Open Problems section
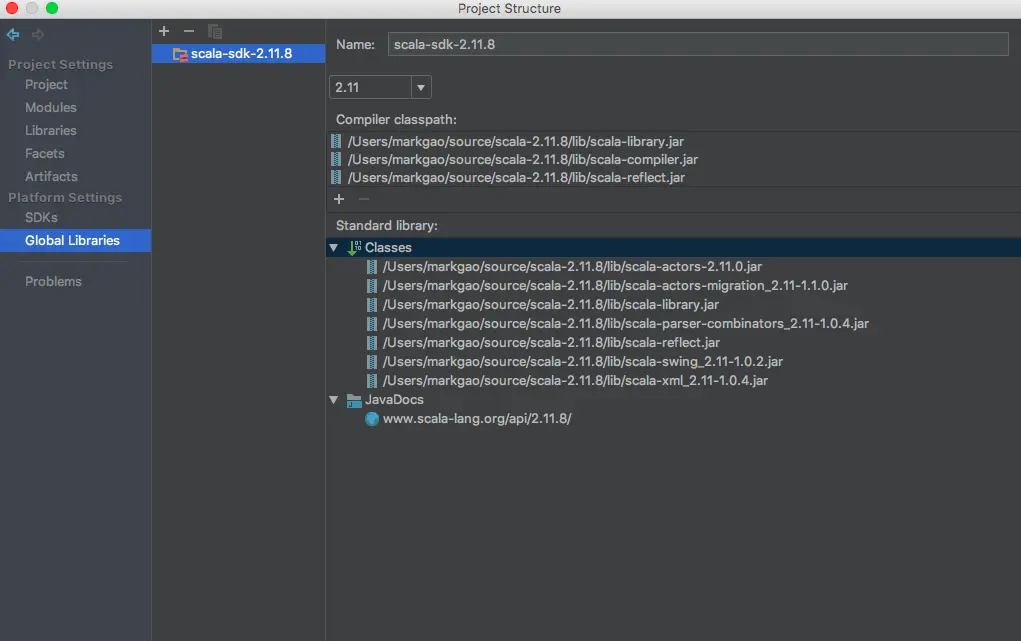This screenshot has height=641, width=1021. click(53, 281)
